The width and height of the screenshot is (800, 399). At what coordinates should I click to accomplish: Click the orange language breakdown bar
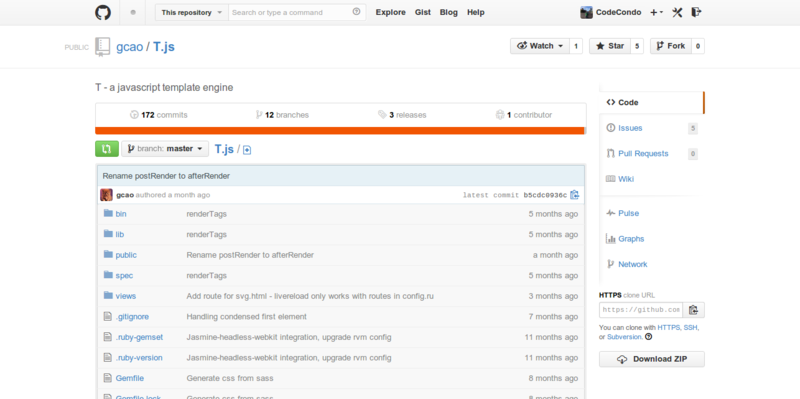click(x=340, y=131)
